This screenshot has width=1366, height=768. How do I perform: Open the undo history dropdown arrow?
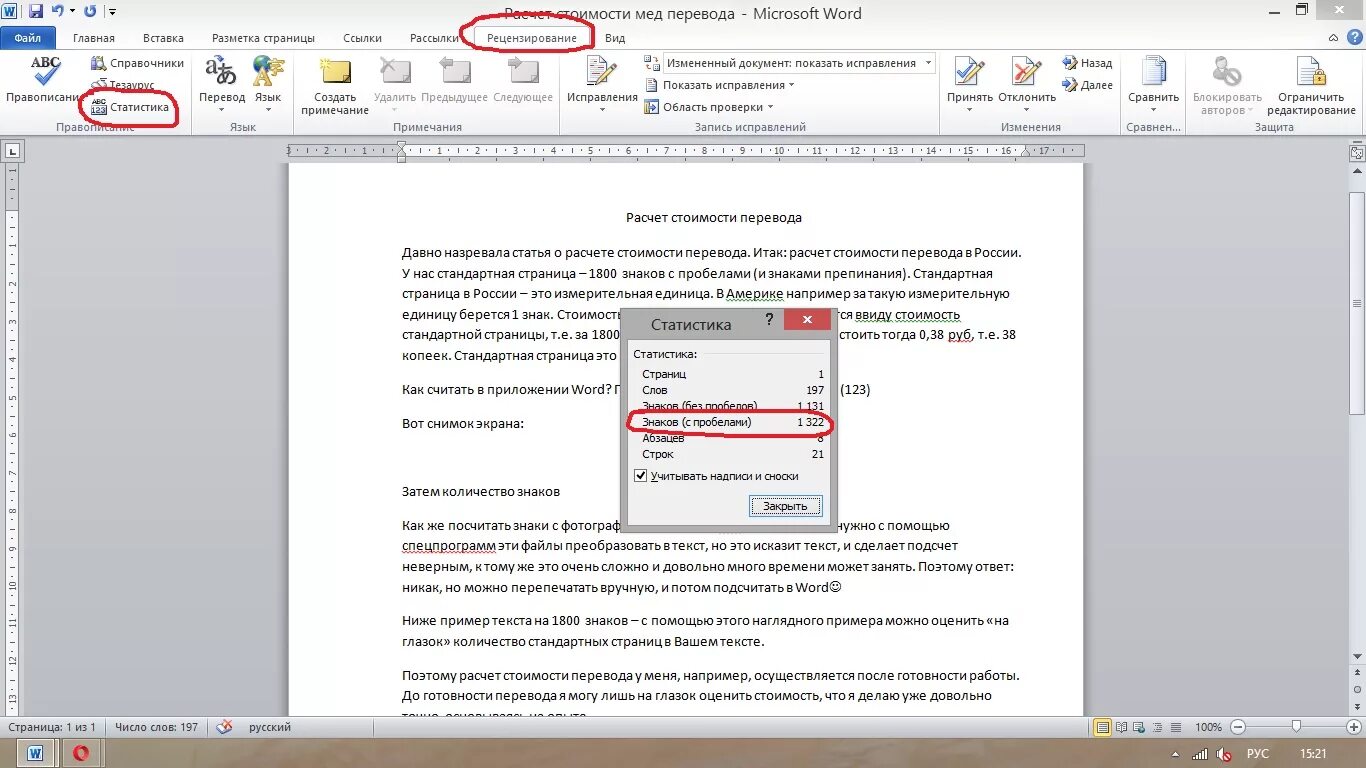[x=73, y=12]
